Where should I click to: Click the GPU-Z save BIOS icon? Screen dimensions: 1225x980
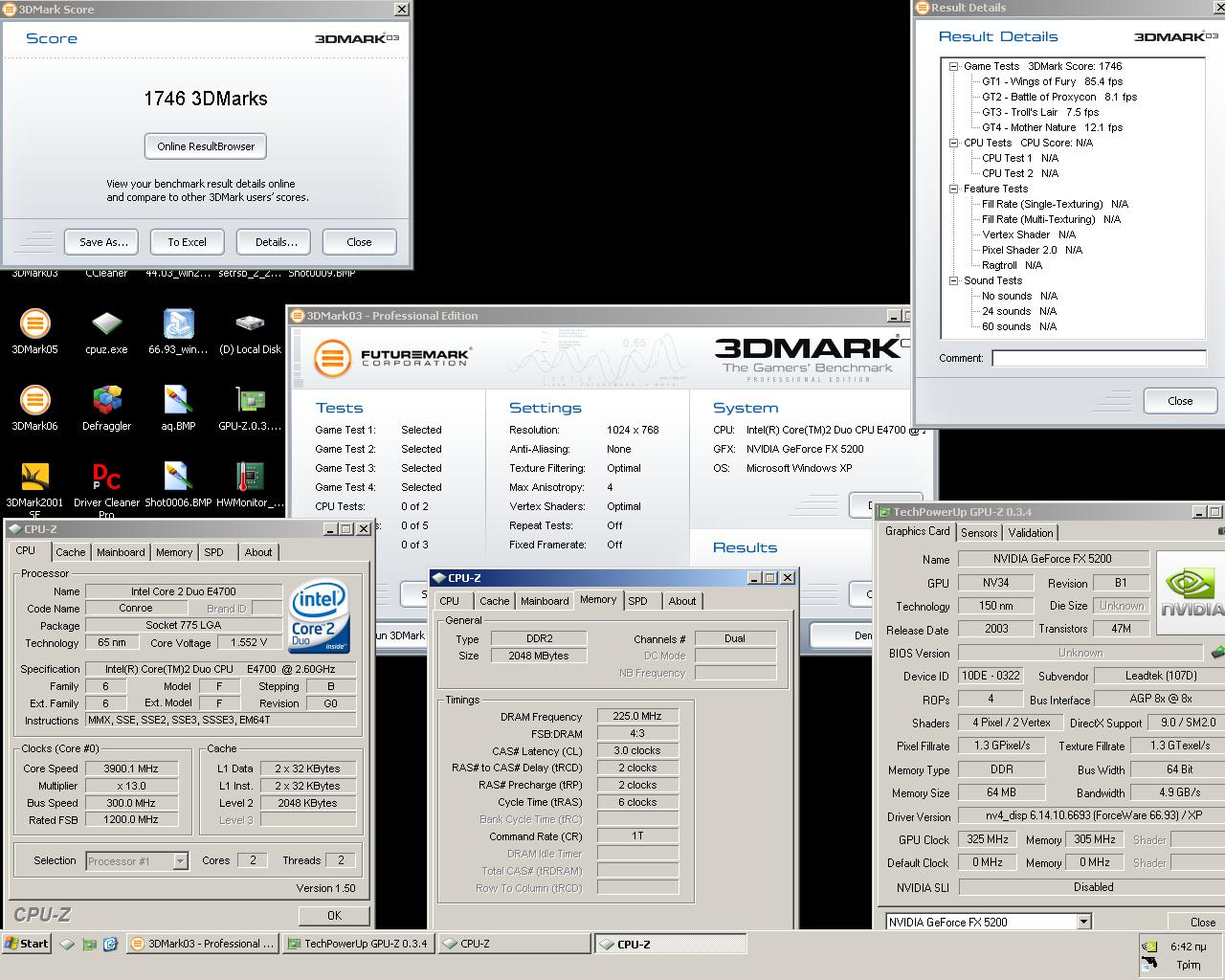(x=1217, y=653)
